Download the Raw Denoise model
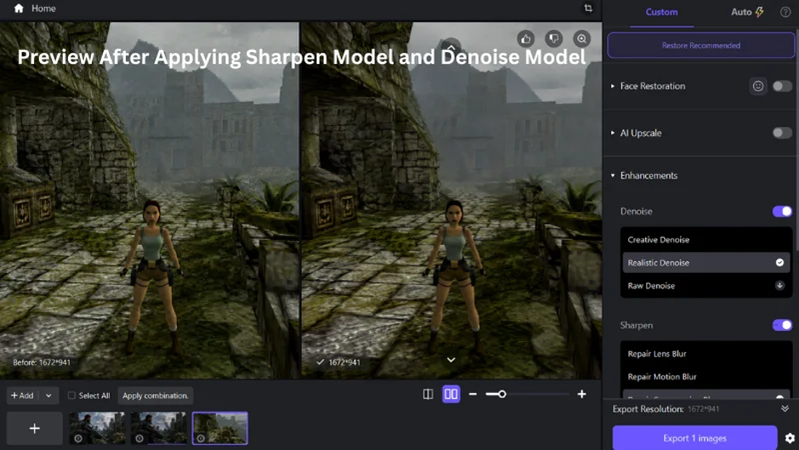799x450 pixels. (780, 285)
